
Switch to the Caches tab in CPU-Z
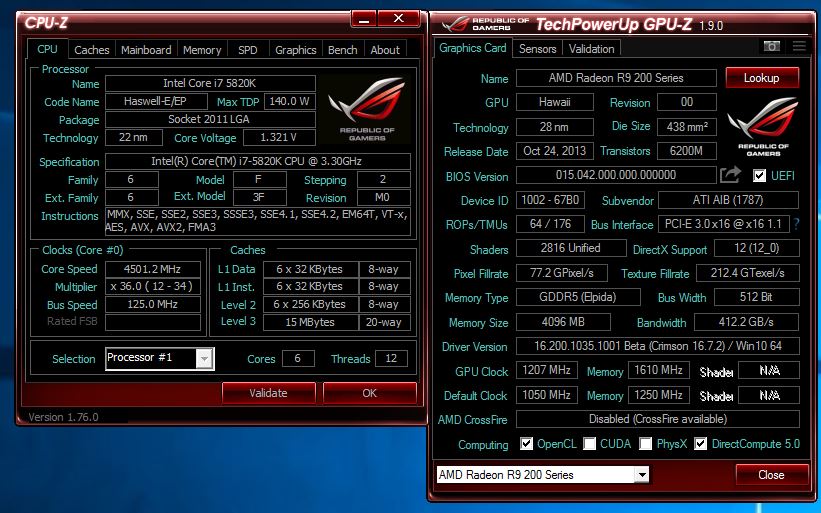click(x=92, y=50)
